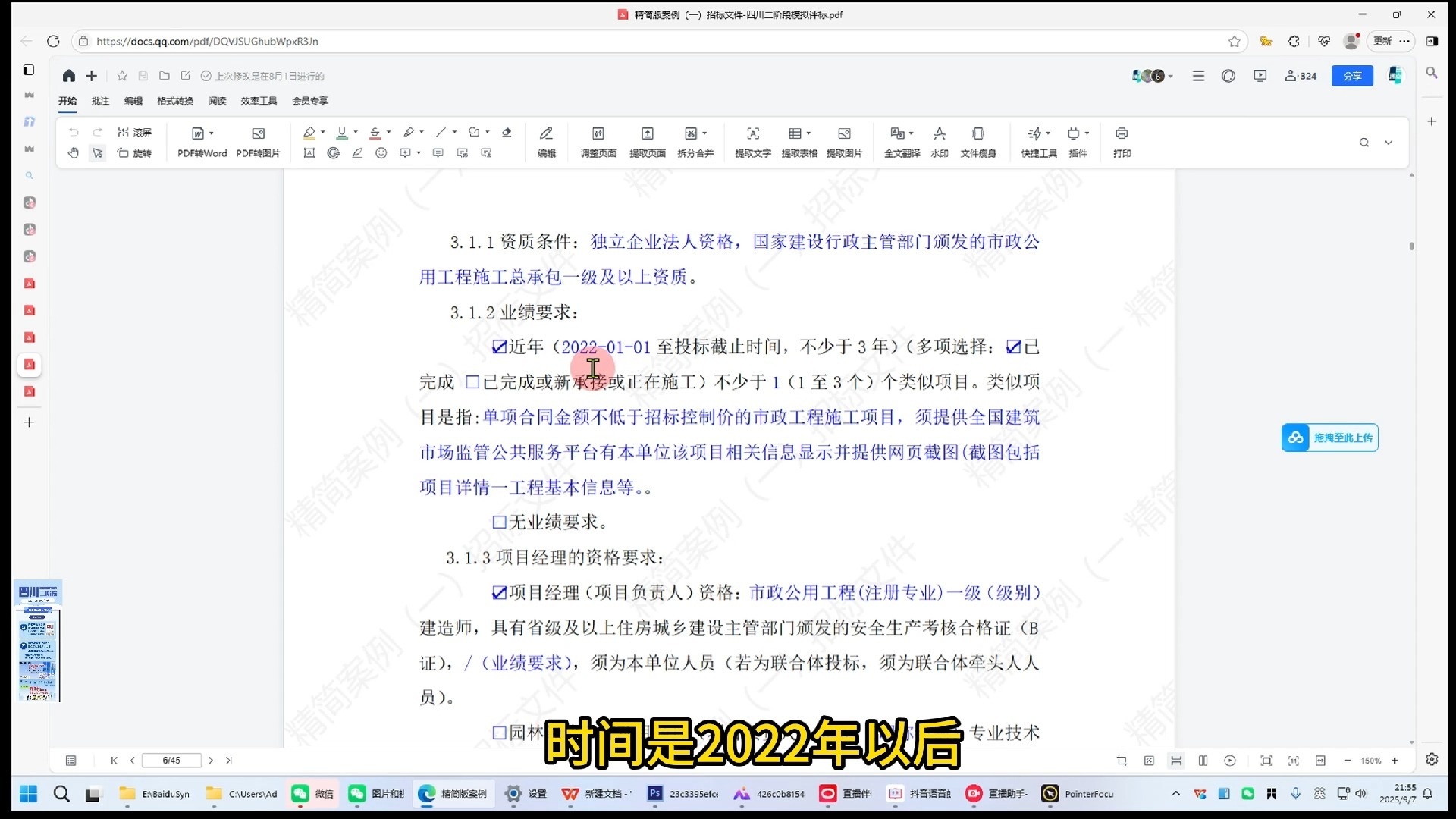The width and height of the screenshot is (1456, 819).
Task: Click PDF转图片 conversion tool
Action: (258, 142)
